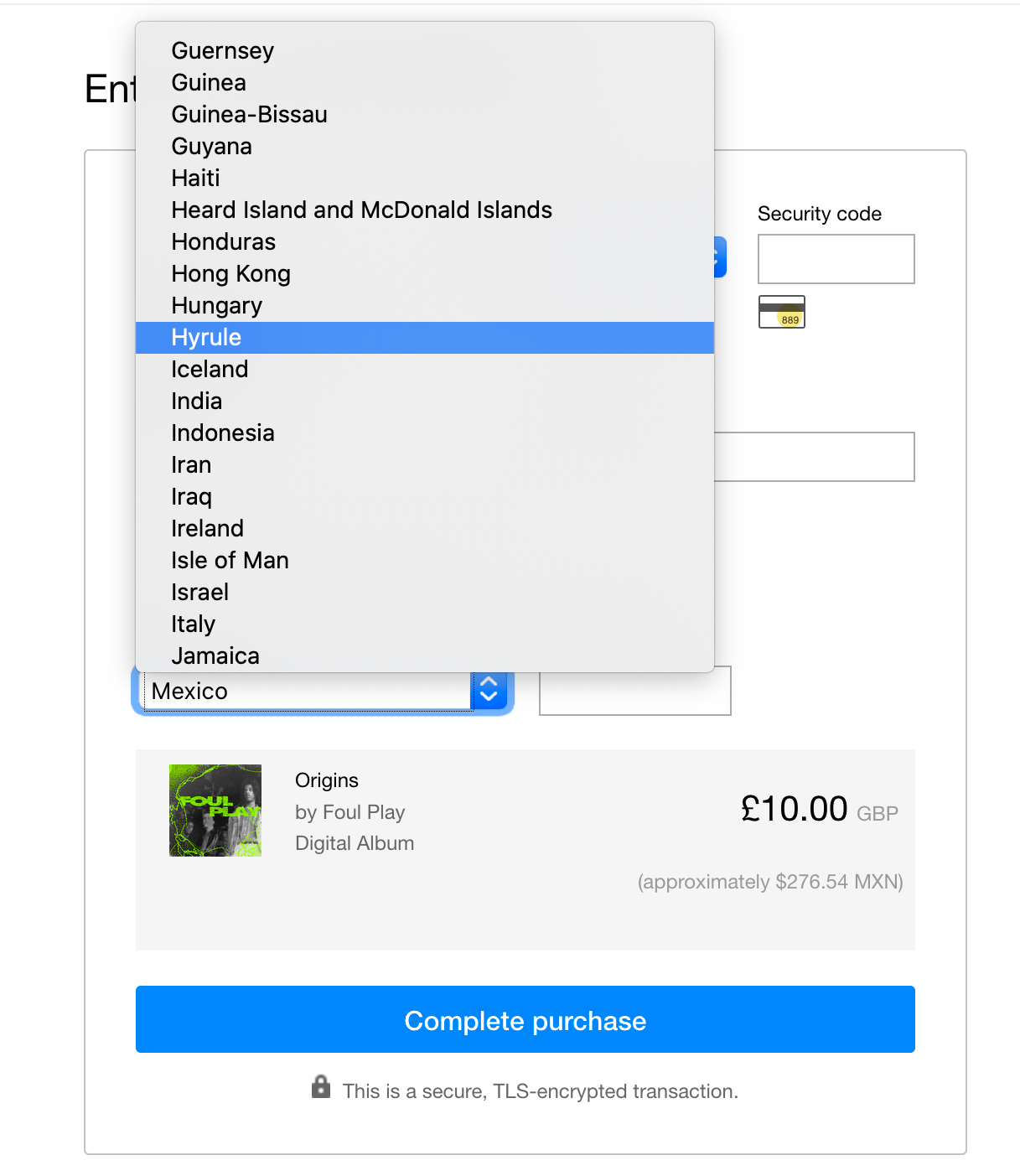
Task: Focus the Security code input field
Action: point(836,259)
